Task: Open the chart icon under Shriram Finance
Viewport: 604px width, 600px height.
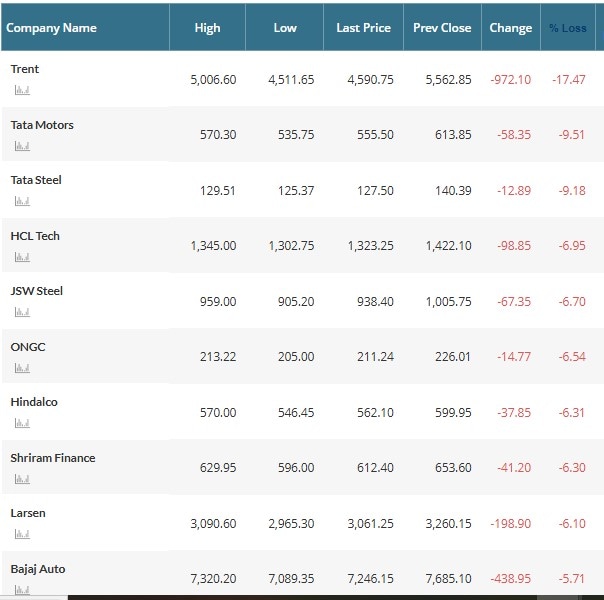Action: [21, 479]
